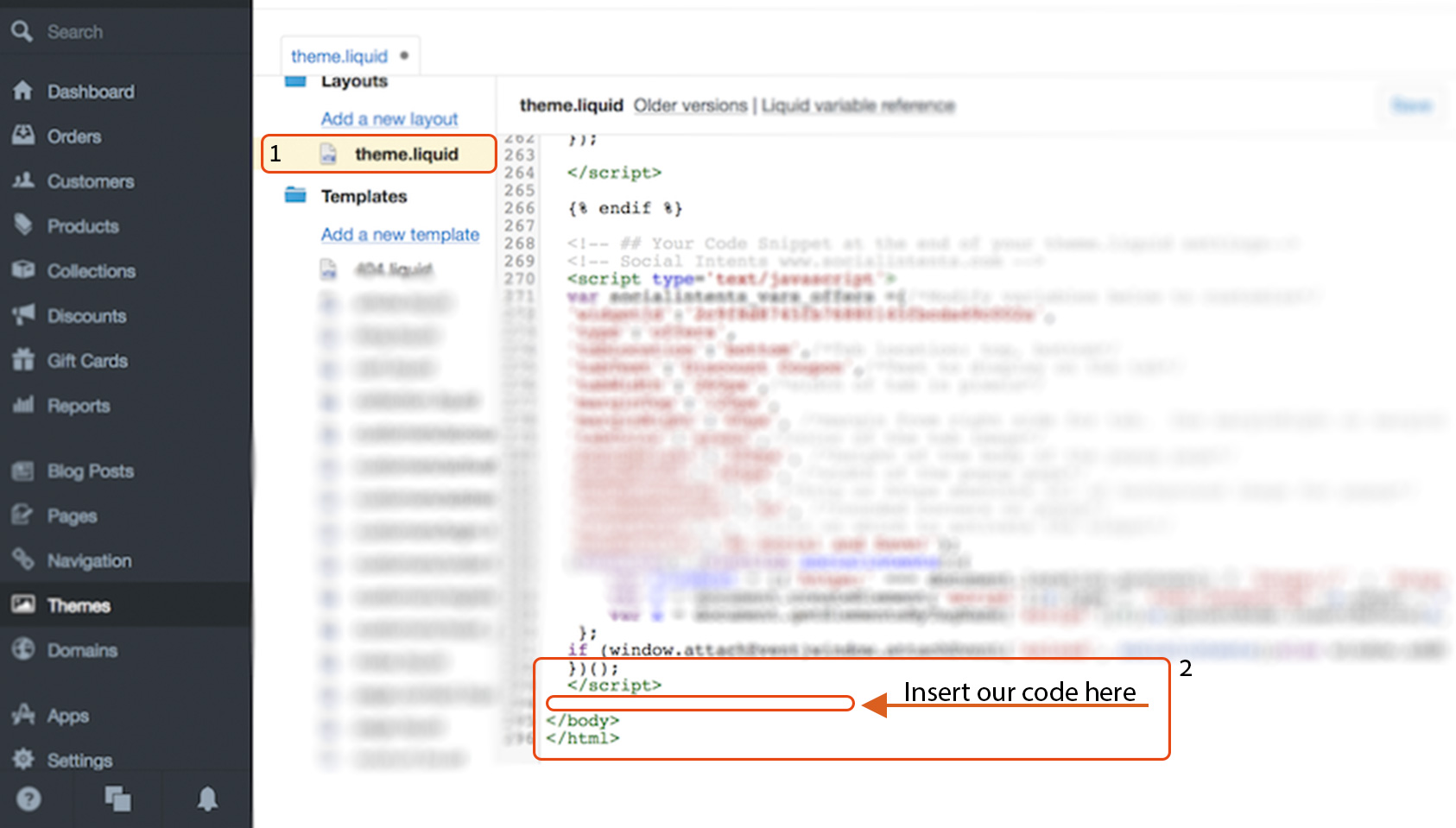View Reports section
The height and width of the screenshot is (828, 1456).
coord(79,406)
